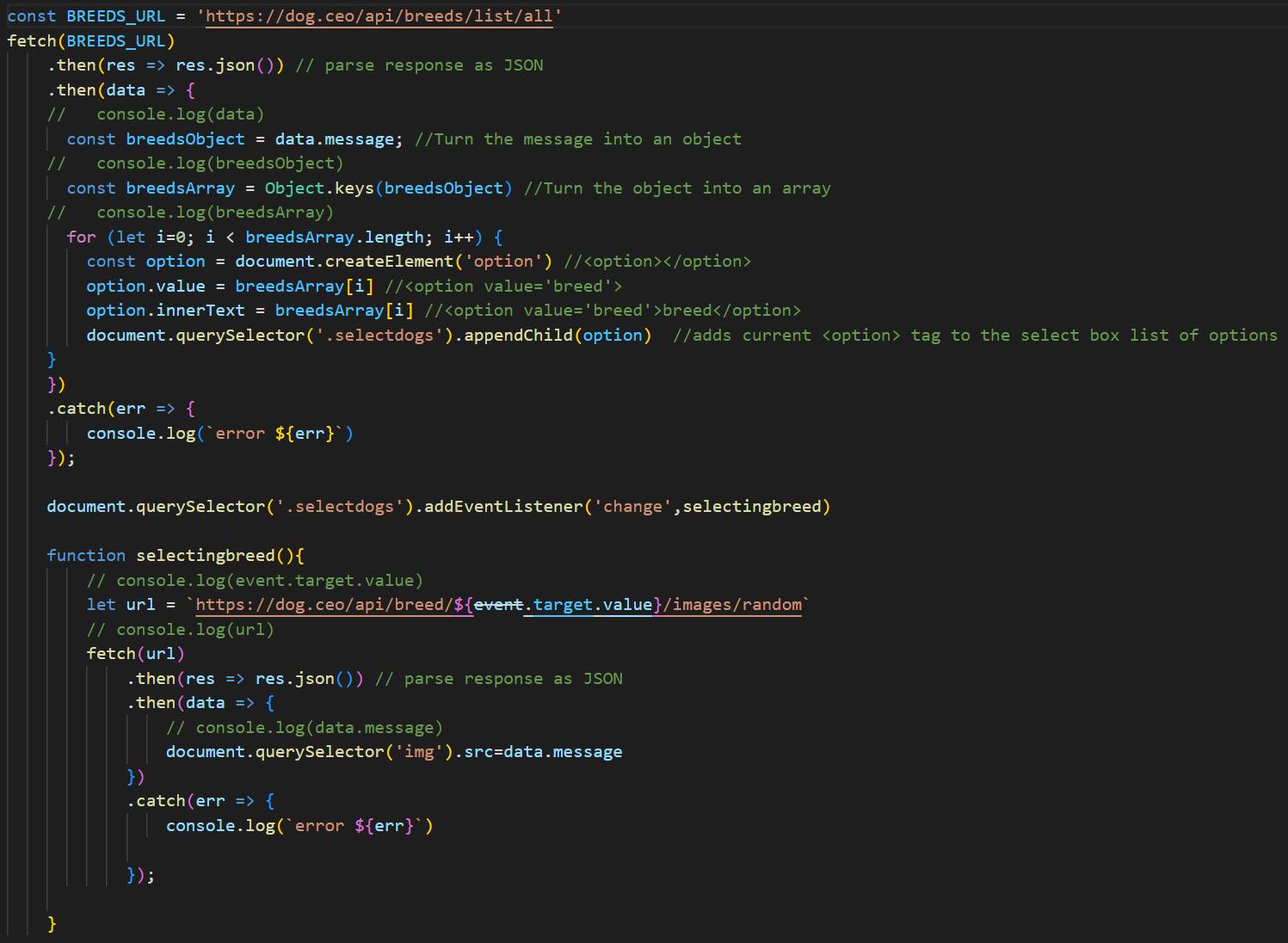Click 'breedsObject' in const breedsObject declaration
This screenshot has height=943, width=1288.
(185, 139)
